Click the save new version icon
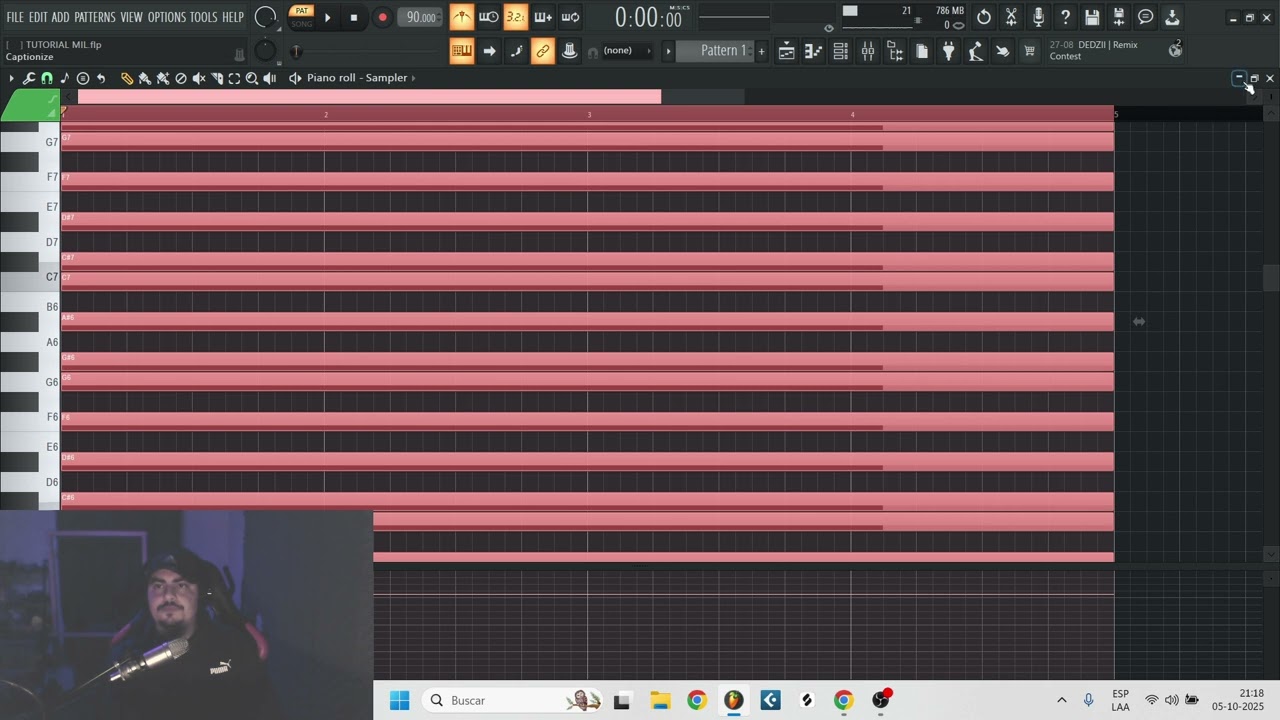The width and height of the screenshot is (1280, 720). [x=1119, y=17]
